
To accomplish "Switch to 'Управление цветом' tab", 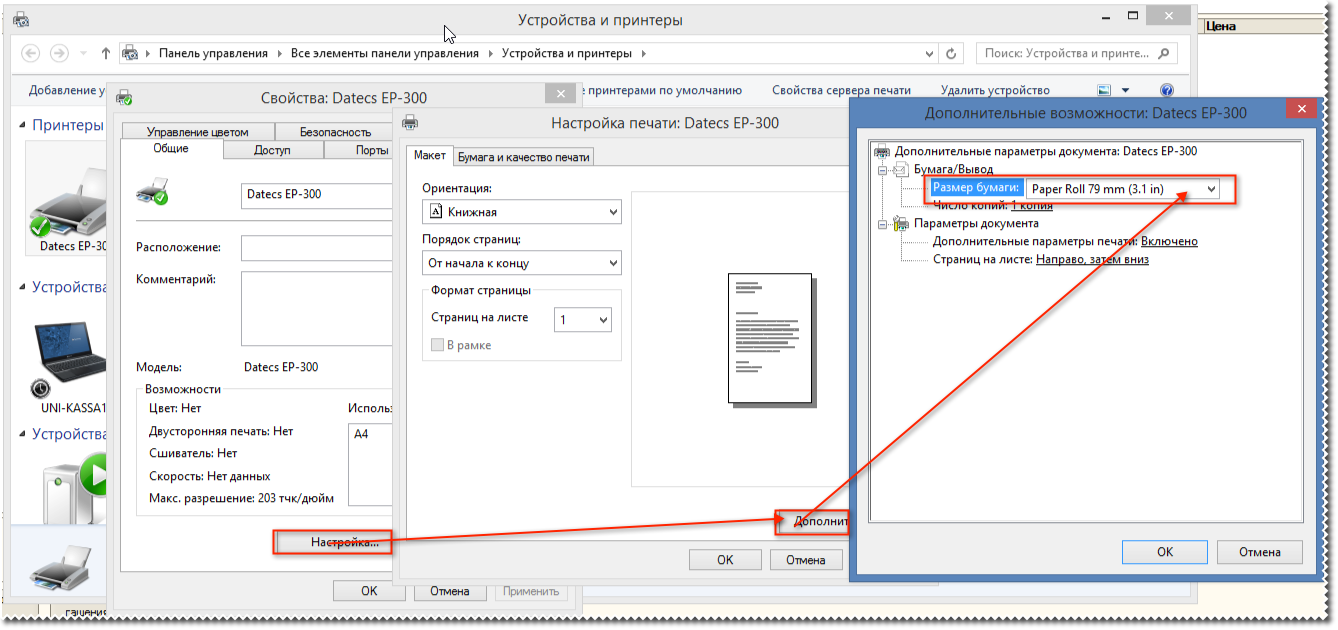I will tap(197, 132).
